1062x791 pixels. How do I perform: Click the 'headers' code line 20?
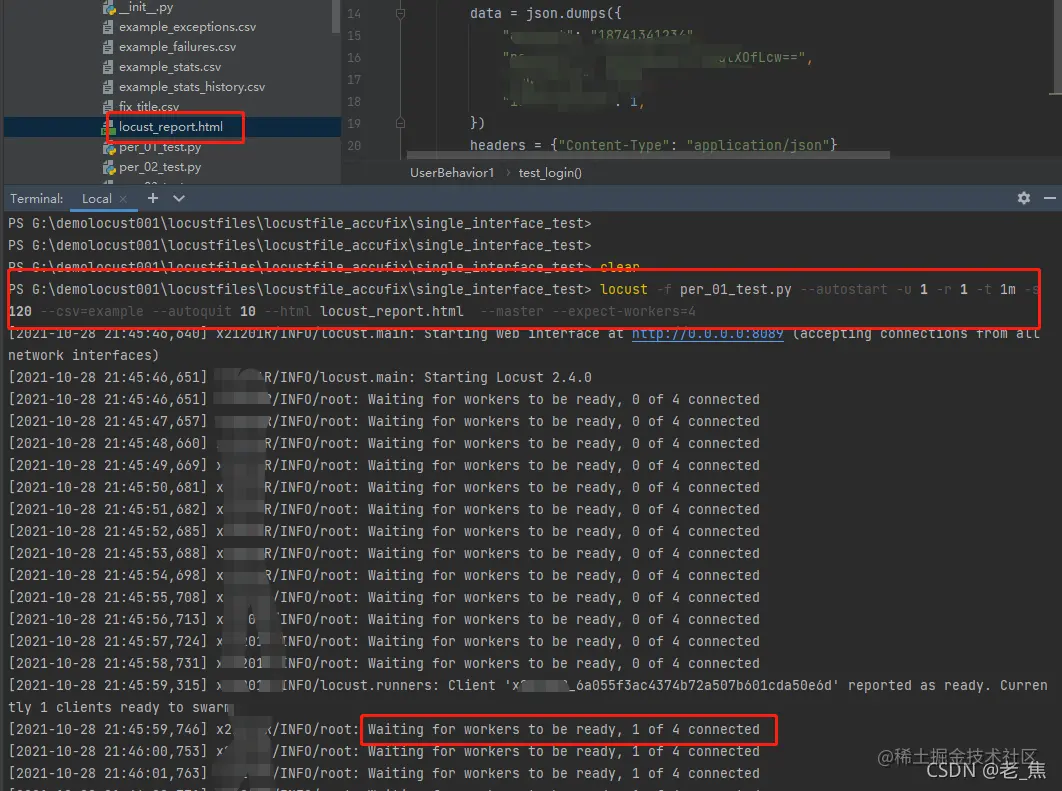654,145
